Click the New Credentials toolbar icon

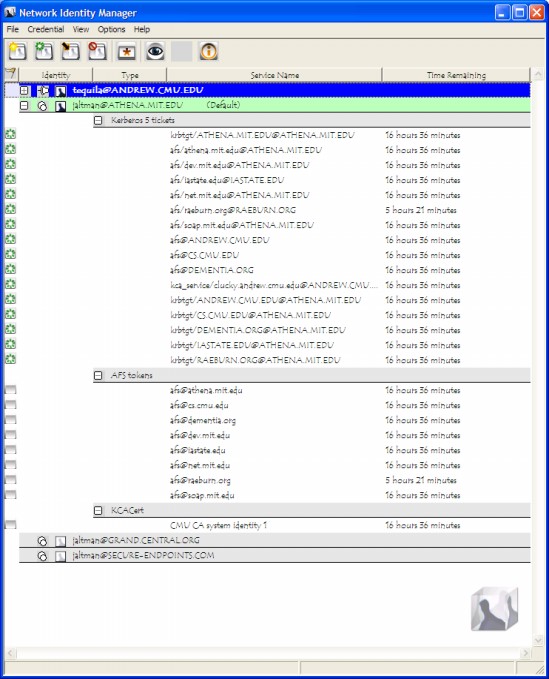coord(18,52)
